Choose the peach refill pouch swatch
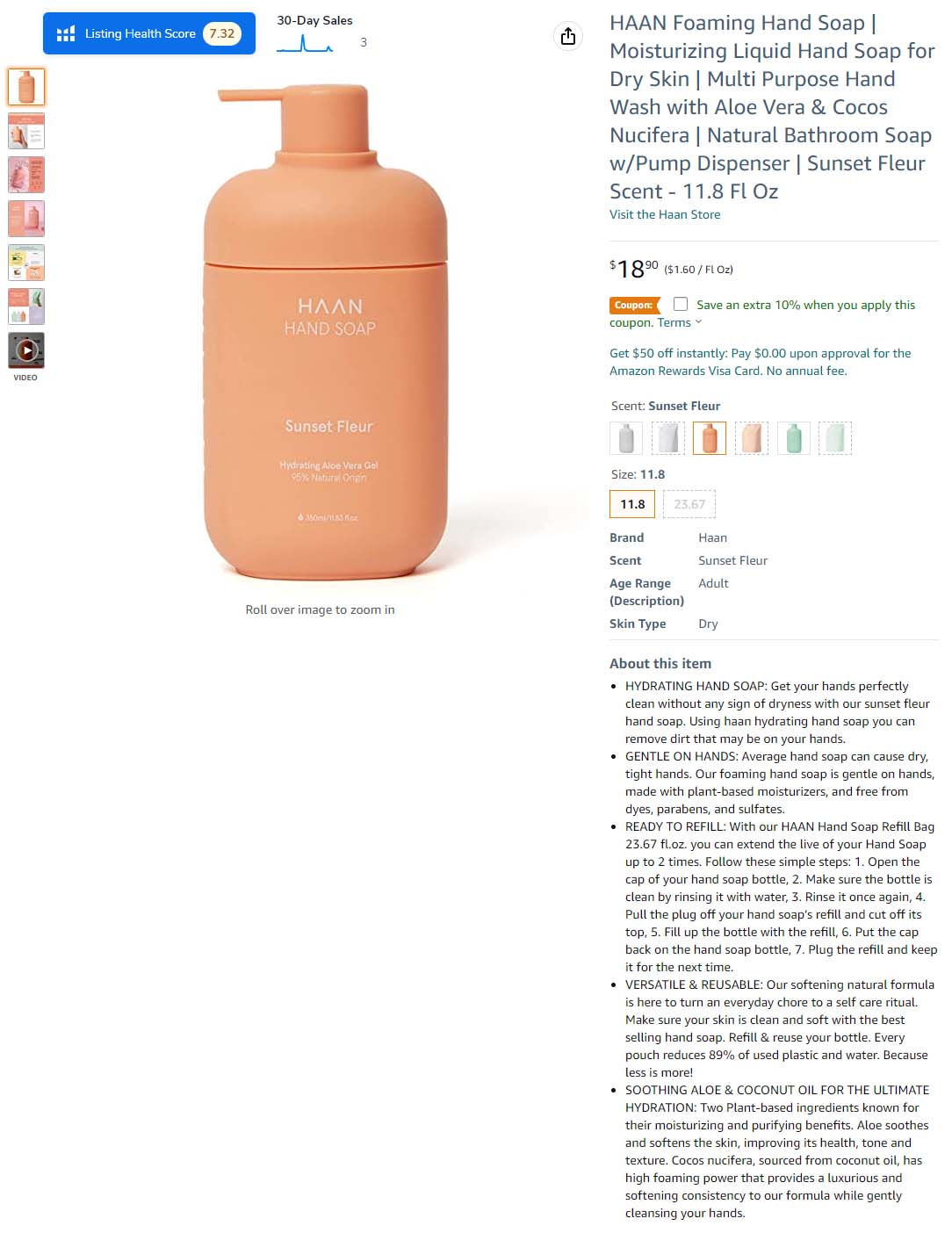The height and width of the screenshot is (1233, 952). tap(752, 438)
